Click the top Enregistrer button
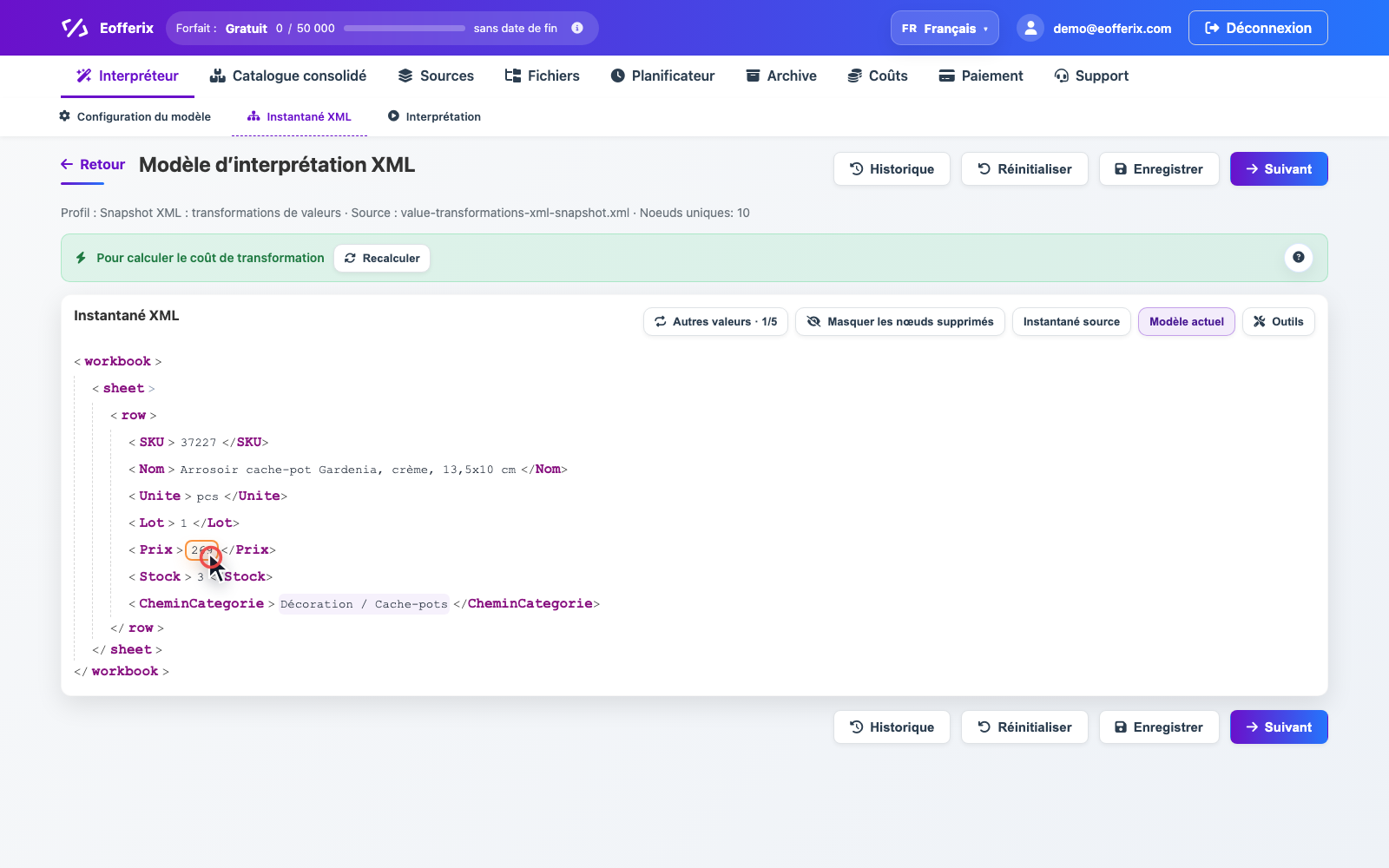 (x=1159, y=169)
